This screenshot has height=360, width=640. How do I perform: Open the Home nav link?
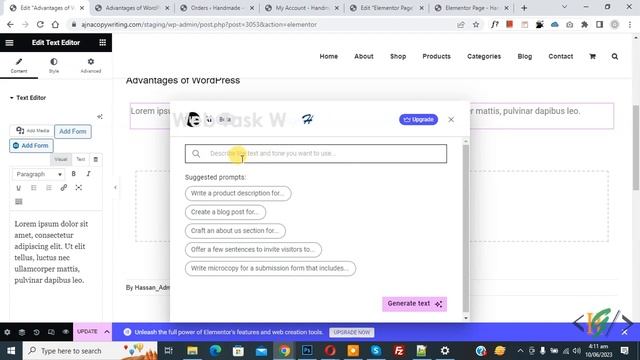tap(329, 56)
